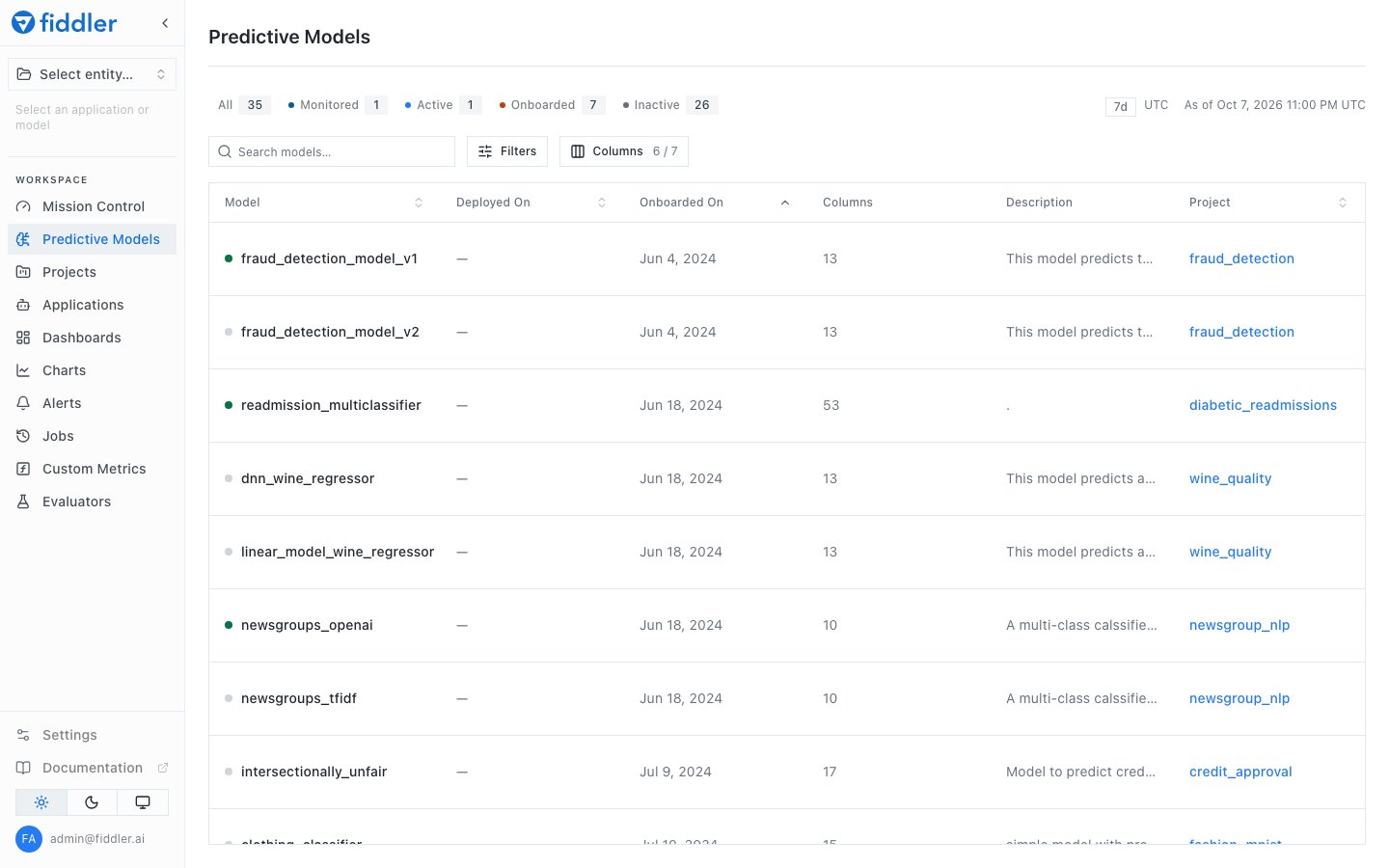Open the Charts section
The width and height of the screenshot is (1389, 868).
click(93, 370)
